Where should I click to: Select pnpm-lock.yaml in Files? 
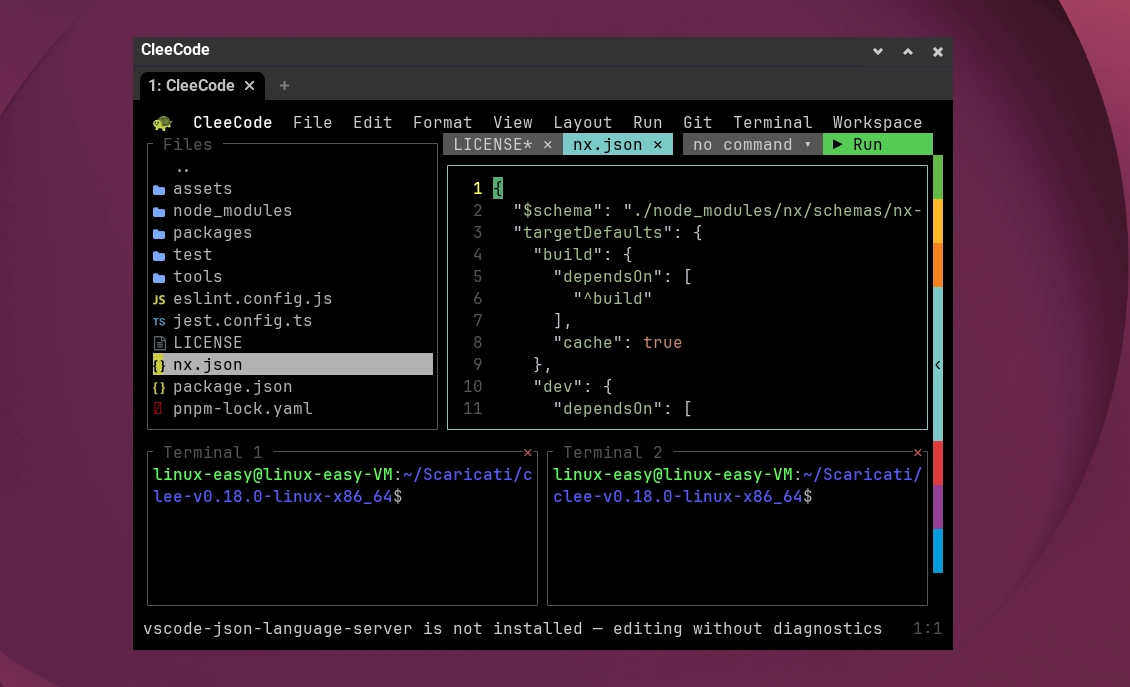pyautogui.click(x=233, y=409)
